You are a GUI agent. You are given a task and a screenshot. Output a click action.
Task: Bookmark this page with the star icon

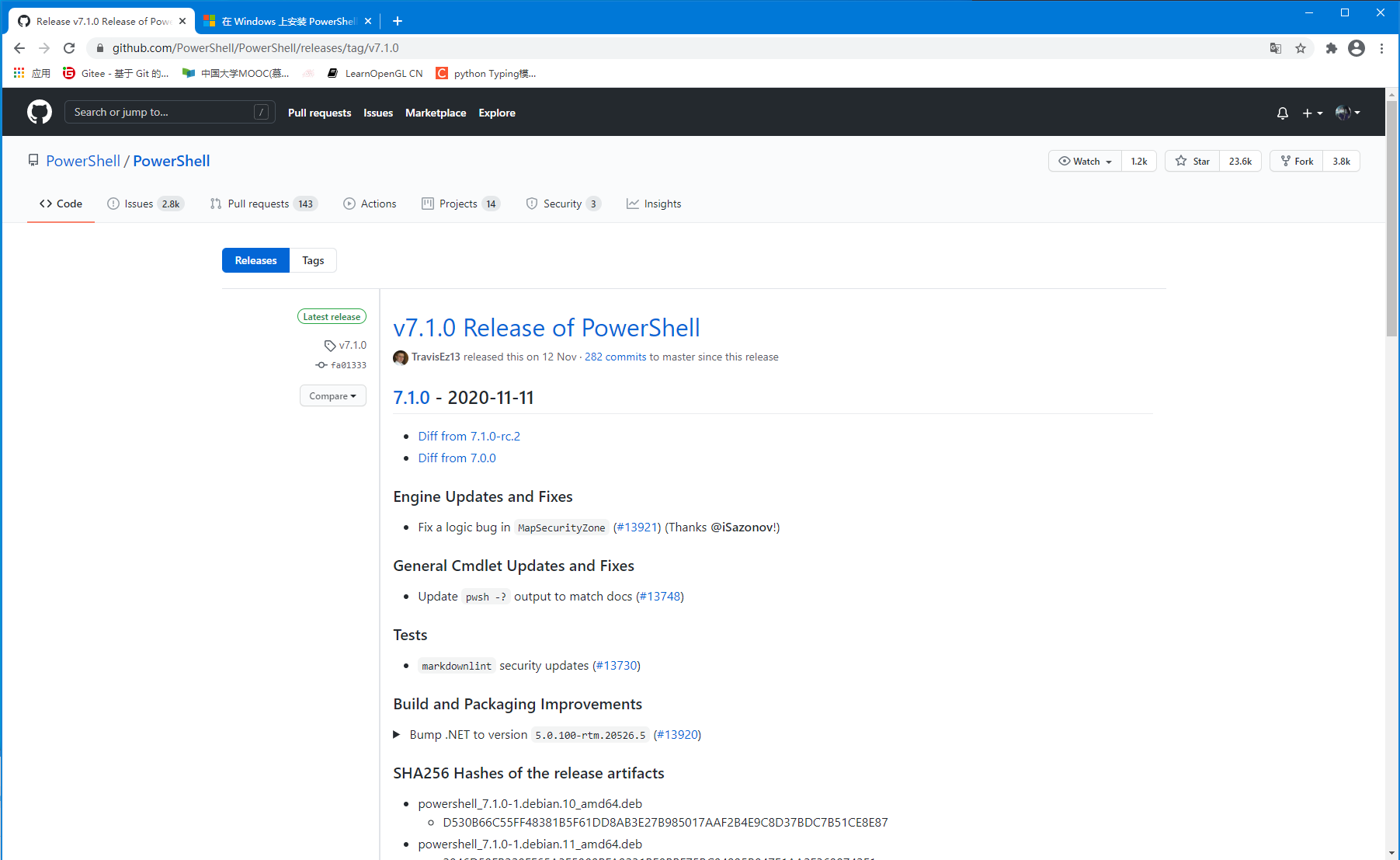[1301, 48]
